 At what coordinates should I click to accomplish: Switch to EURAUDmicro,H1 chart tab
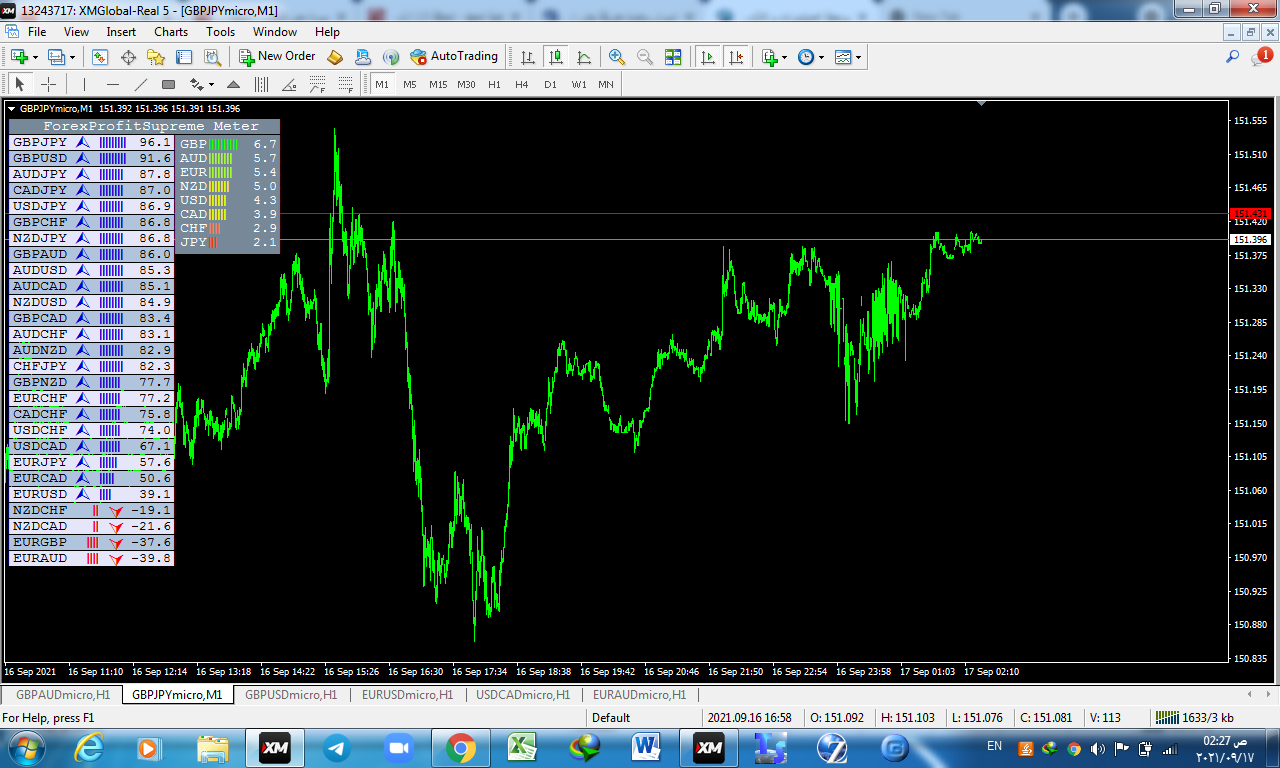639,694
